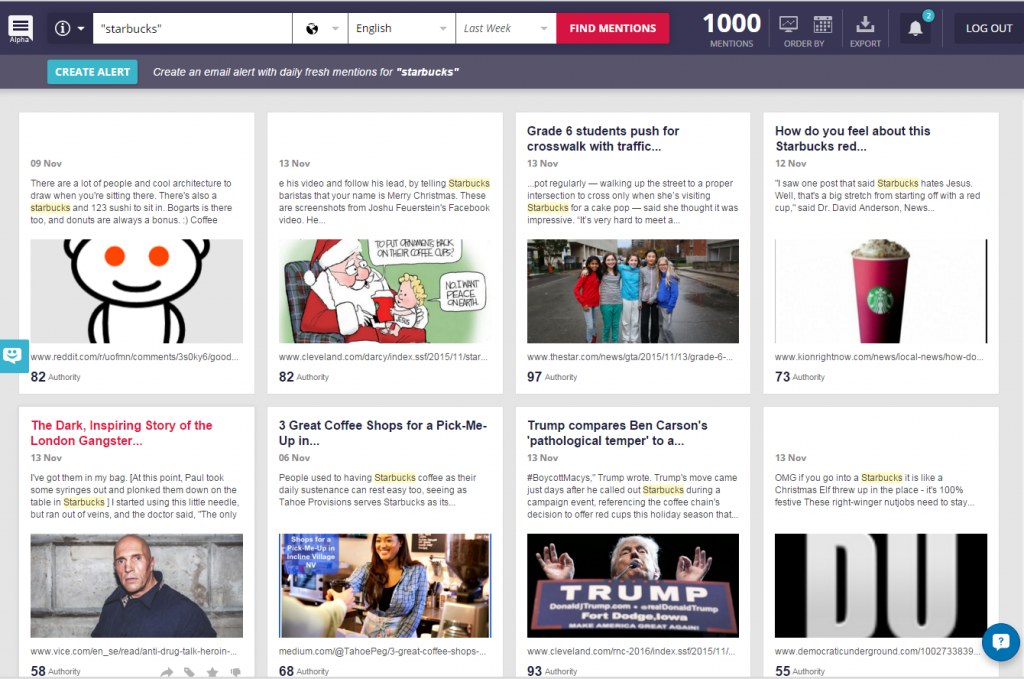The height and width of the screenshot is (679, 1024).
Task: Click the www.thestar.com source URL
Action: [x=630, y=357]
